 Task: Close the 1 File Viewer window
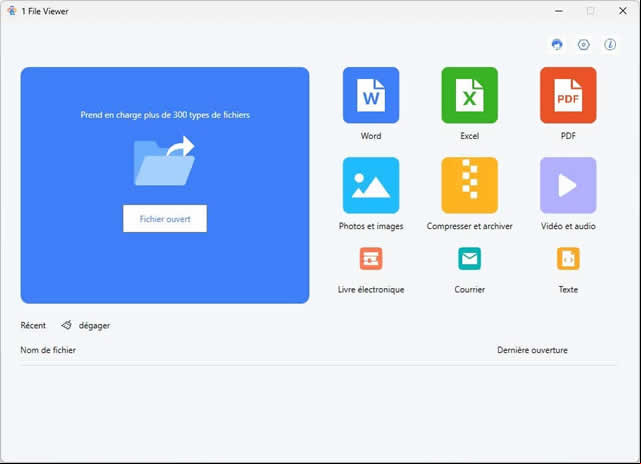[x=623, y=11]
